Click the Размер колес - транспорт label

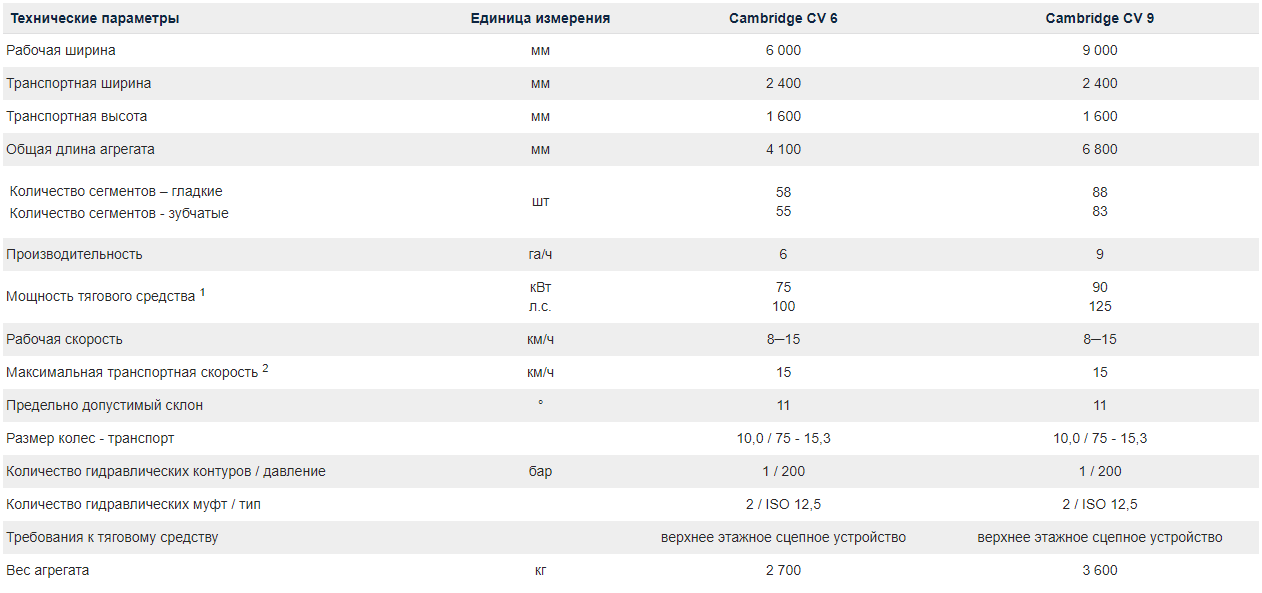click(90, 438)
